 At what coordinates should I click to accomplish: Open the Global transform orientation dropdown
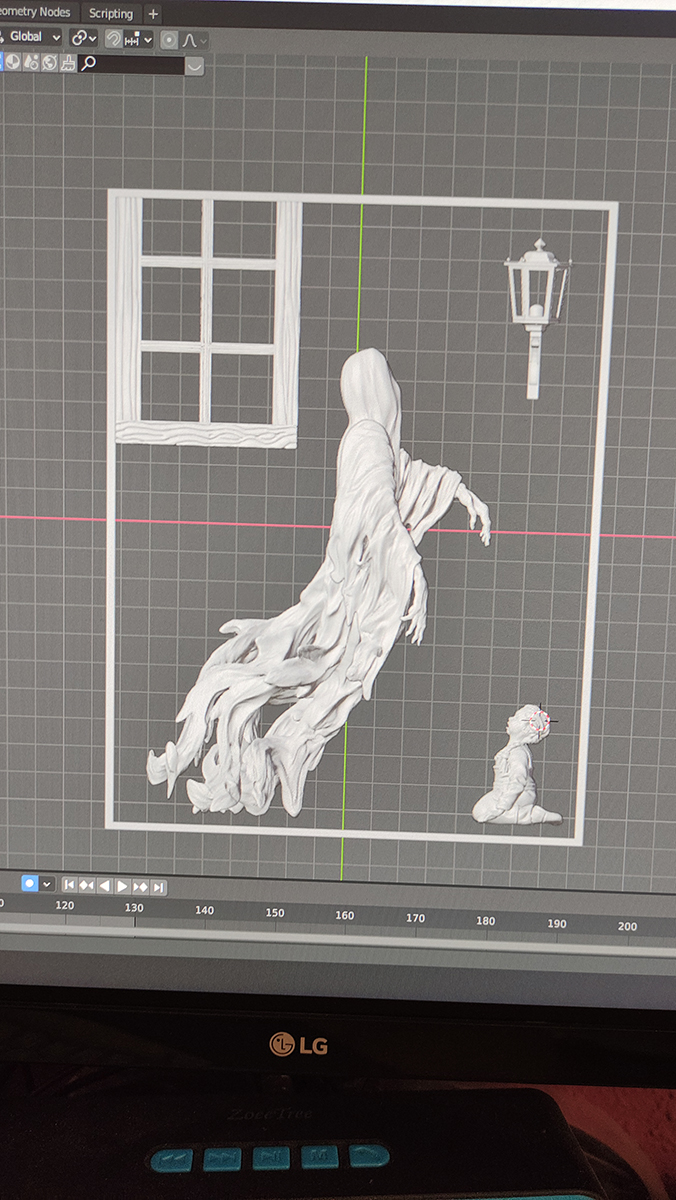click(x=32, y=37)
